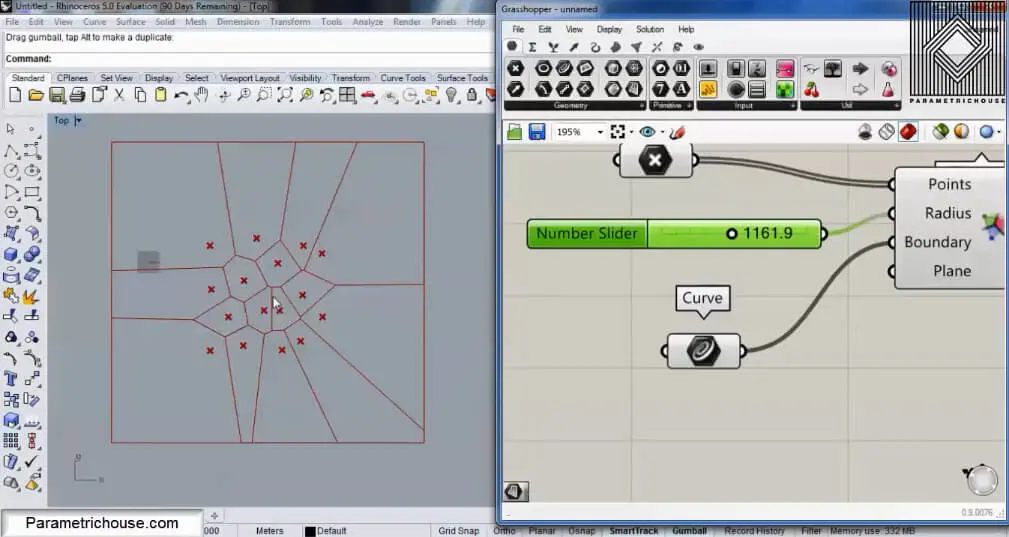Toggle selected-only preview green icon
The height and width of the screenshot is (537, 1009).
(x=941, y=132)
